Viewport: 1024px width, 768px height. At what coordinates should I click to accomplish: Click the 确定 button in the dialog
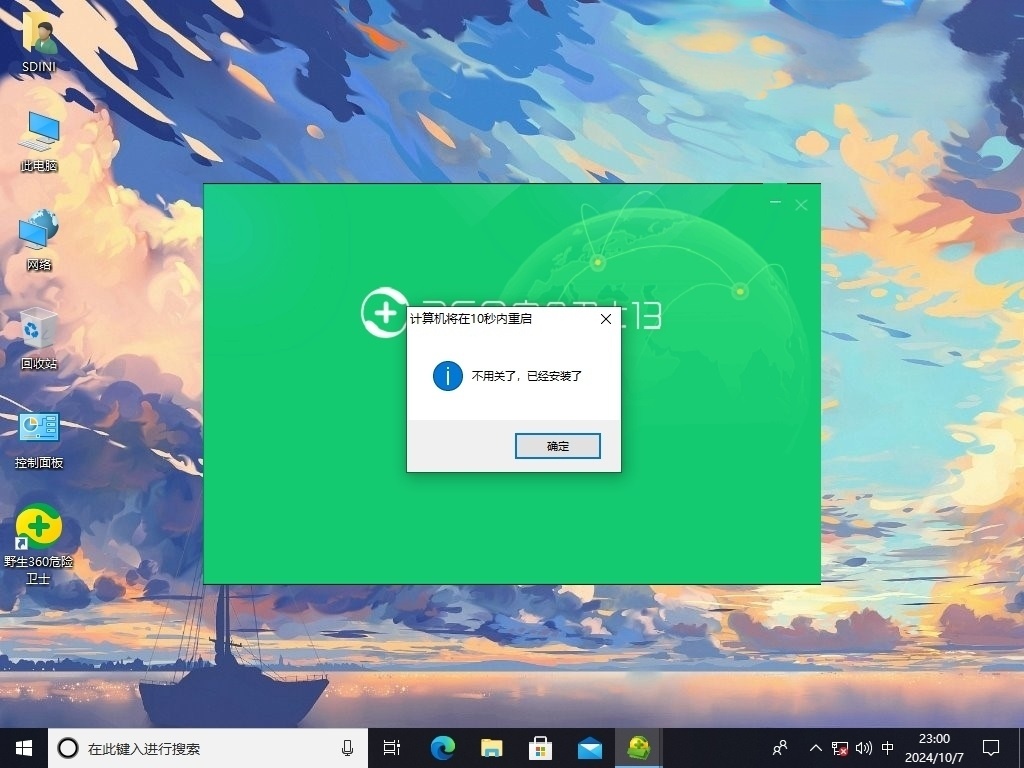point(557,446)
